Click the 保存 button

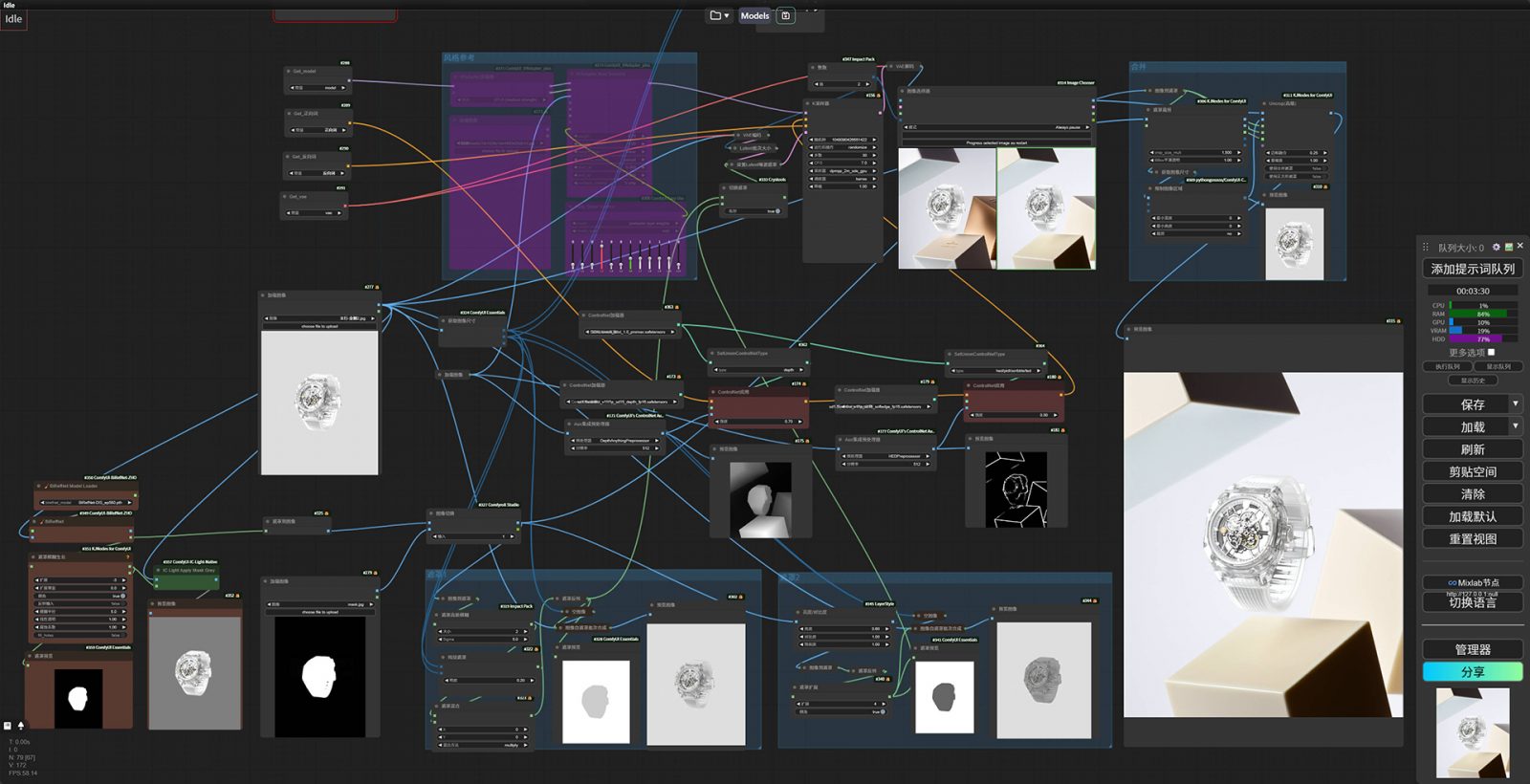1467,403
